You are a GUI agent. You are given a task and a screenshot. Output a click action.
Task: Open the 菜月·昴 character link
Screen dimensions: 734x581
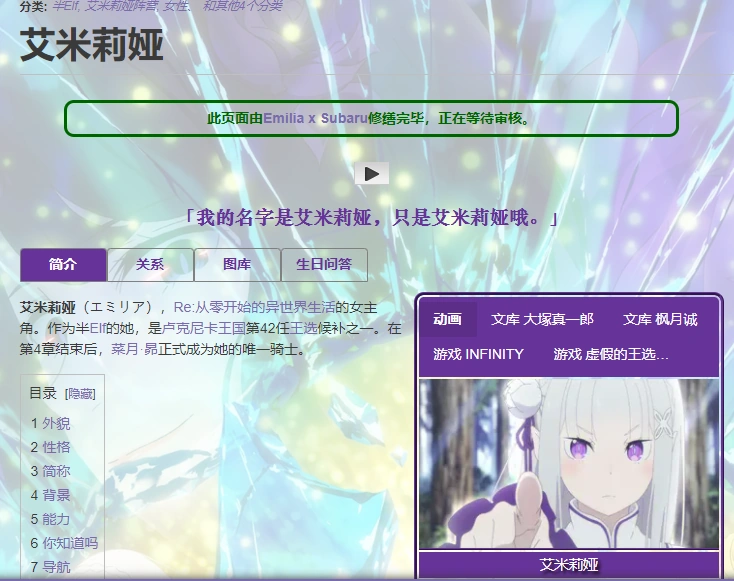coord(134,349)
